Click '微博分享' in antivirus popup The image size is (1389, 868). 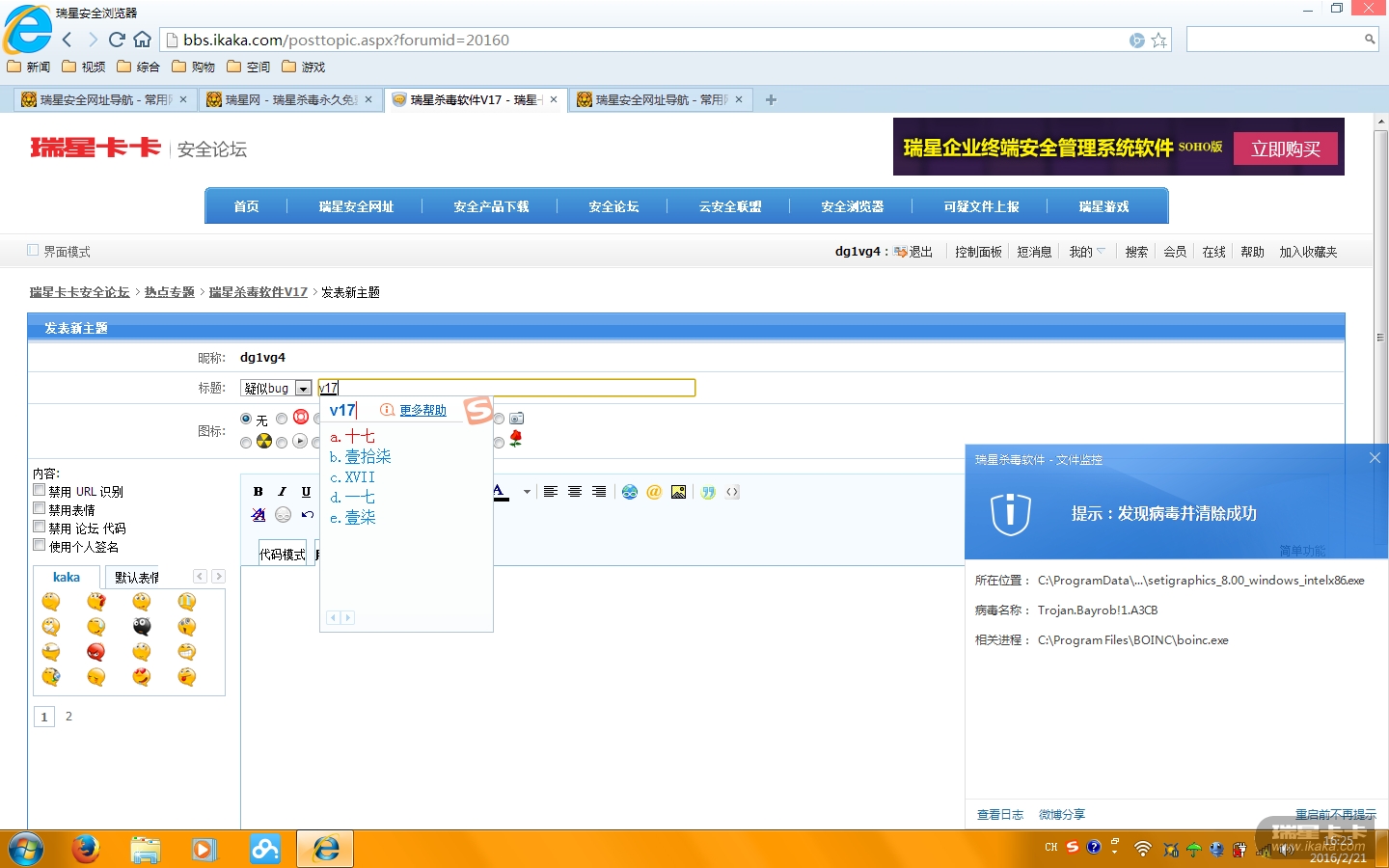pos(1062,815)
